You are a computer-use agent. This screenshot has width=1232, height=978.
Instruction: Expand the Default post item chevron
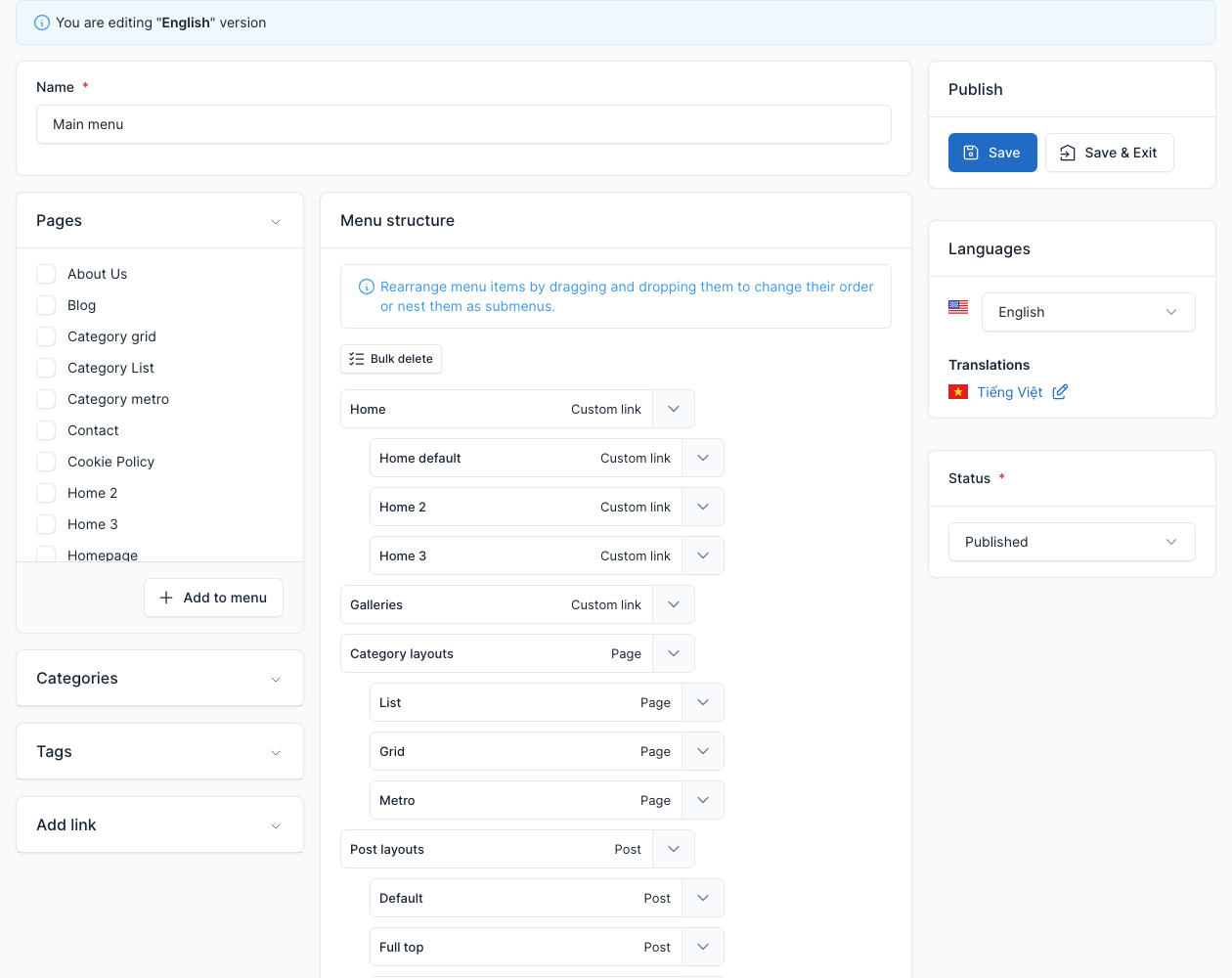click(x=703, y=898)
